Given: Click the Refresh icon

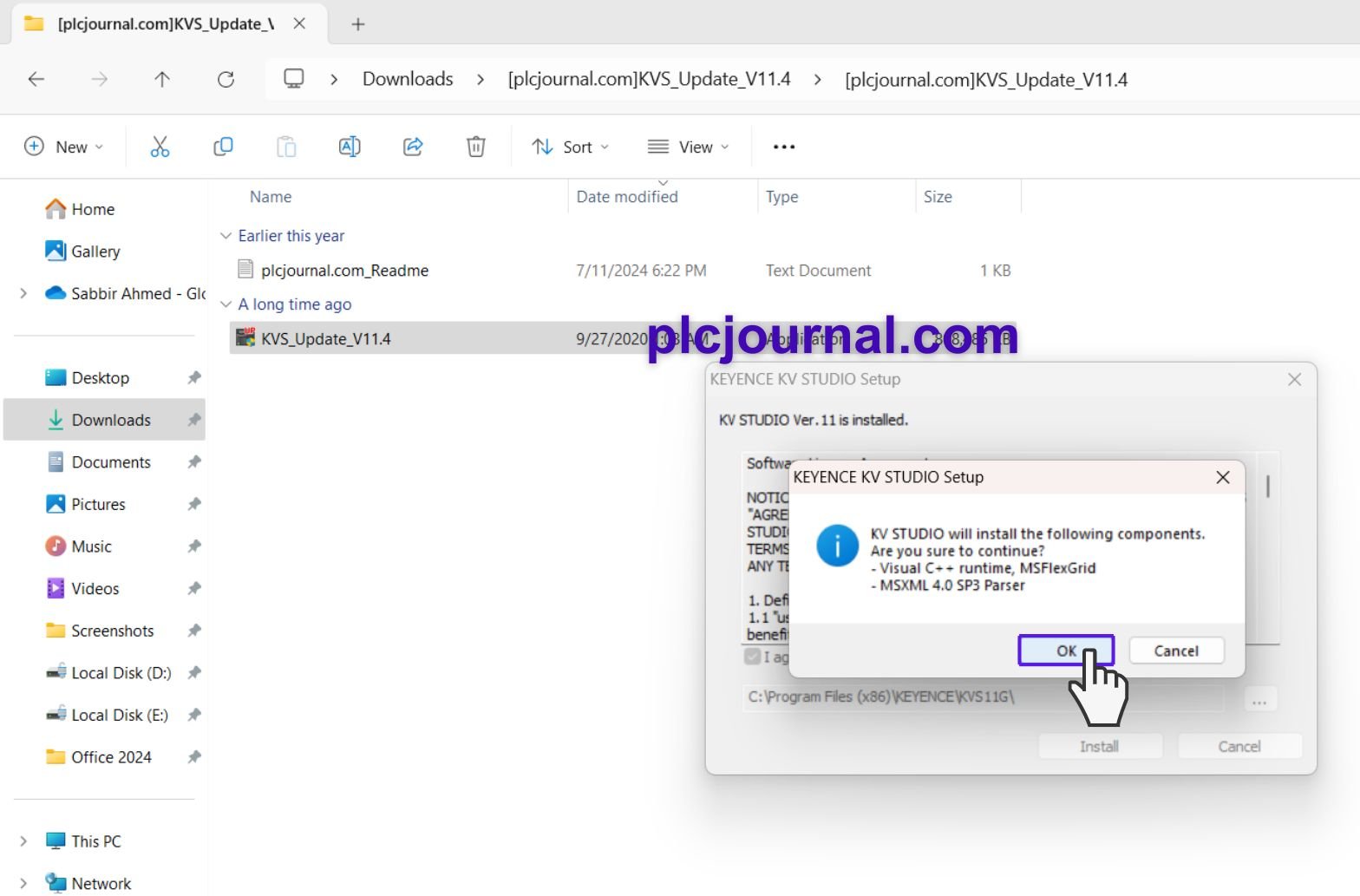Looking at the screenshot, I should point(226,80).
